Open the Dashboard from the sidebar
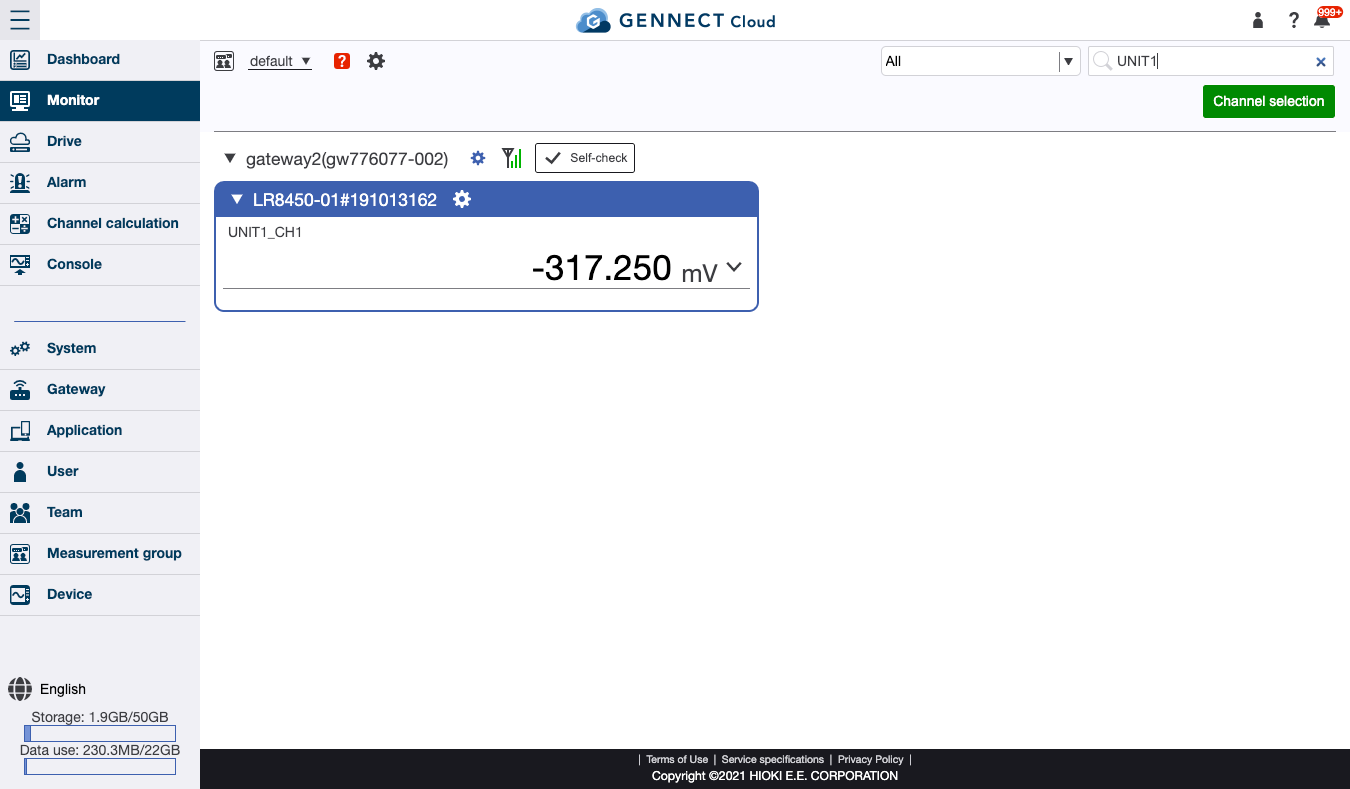This screenshot has width=1350, height=789. (x=83, y=59)
